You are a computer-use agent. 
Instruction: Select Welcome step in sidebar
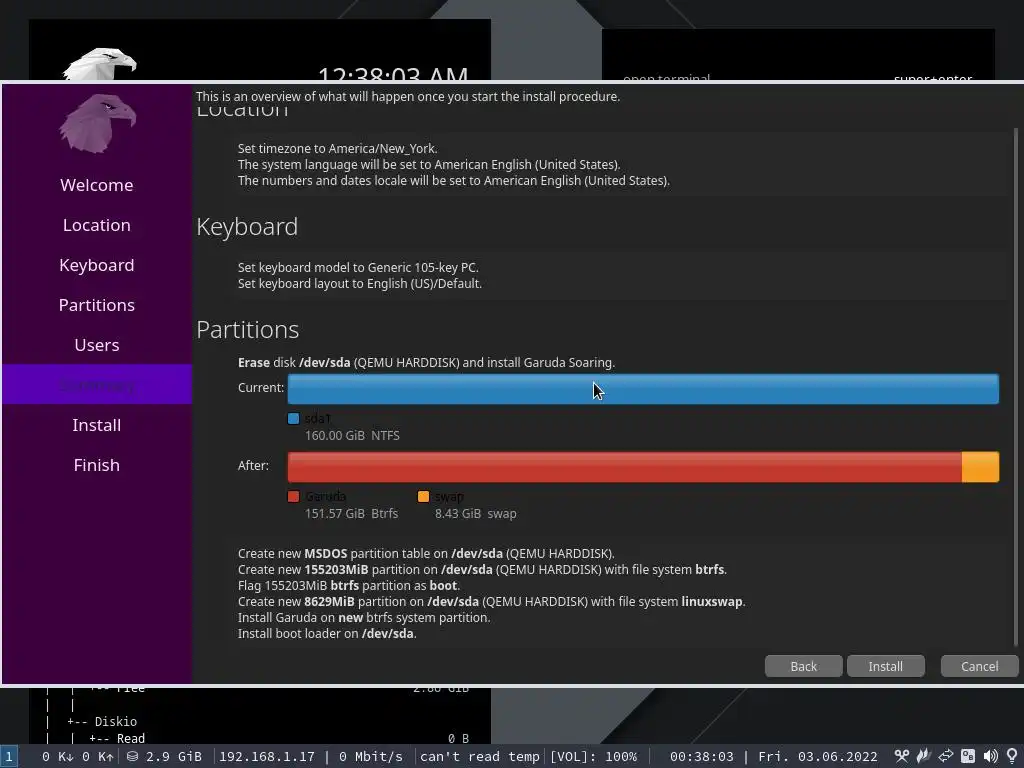coord(97,185)
